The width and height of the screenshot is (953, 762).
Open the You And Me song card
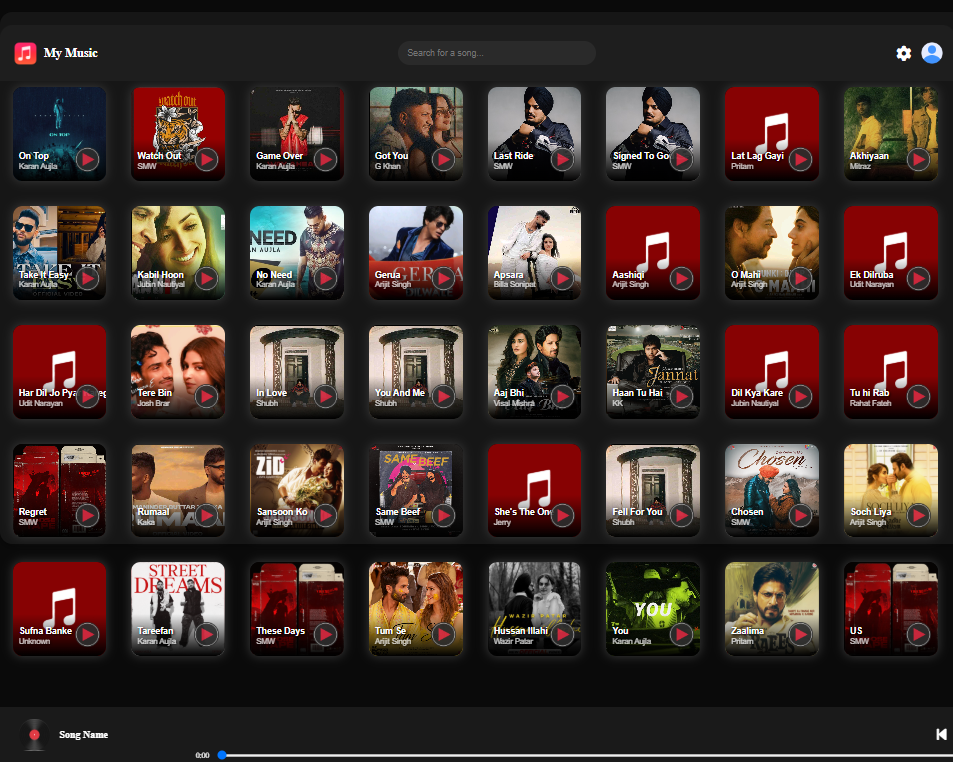[416, 372]
